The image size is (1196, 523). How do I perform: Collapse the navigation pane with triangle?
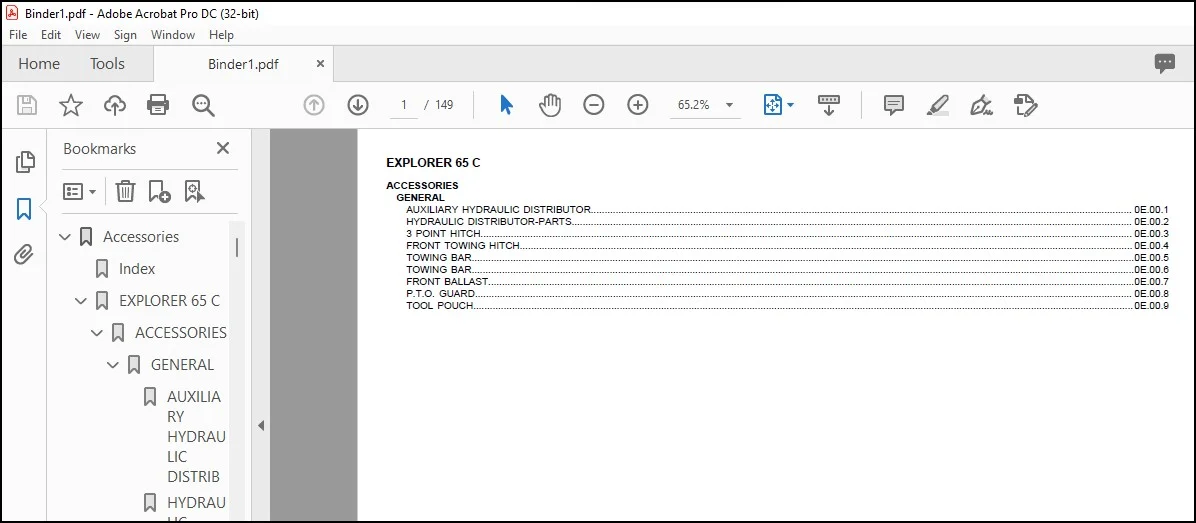[261, 425]
